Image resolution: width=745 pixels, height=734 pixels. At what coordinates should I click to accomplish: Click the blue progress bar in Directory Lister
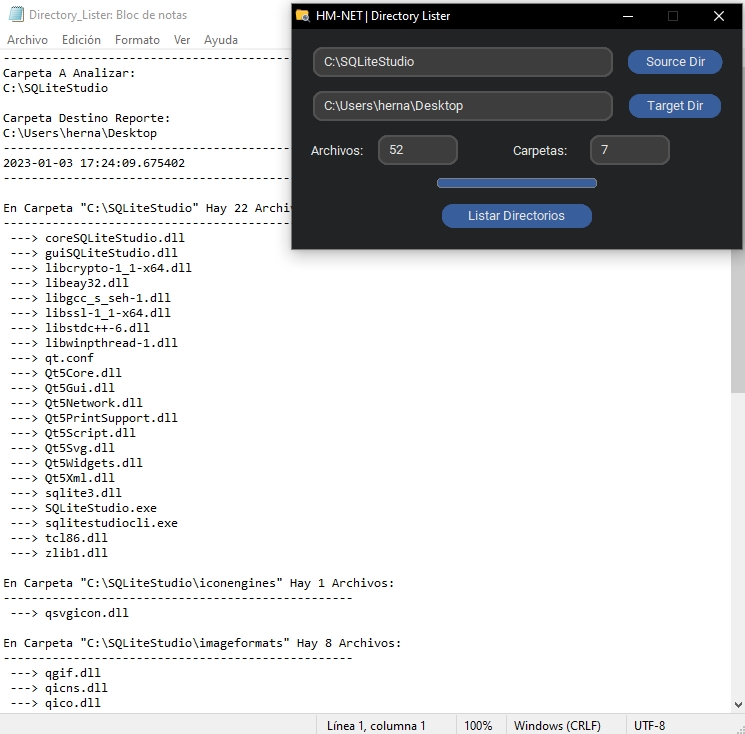click(517, 183)
